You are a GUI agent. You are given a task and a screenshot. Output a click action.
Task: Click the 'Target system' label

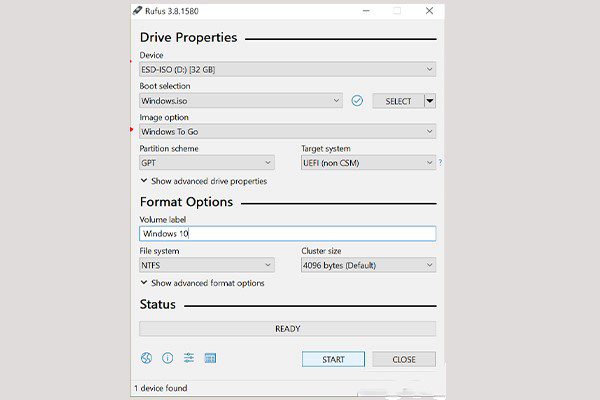tap(326, 148)
